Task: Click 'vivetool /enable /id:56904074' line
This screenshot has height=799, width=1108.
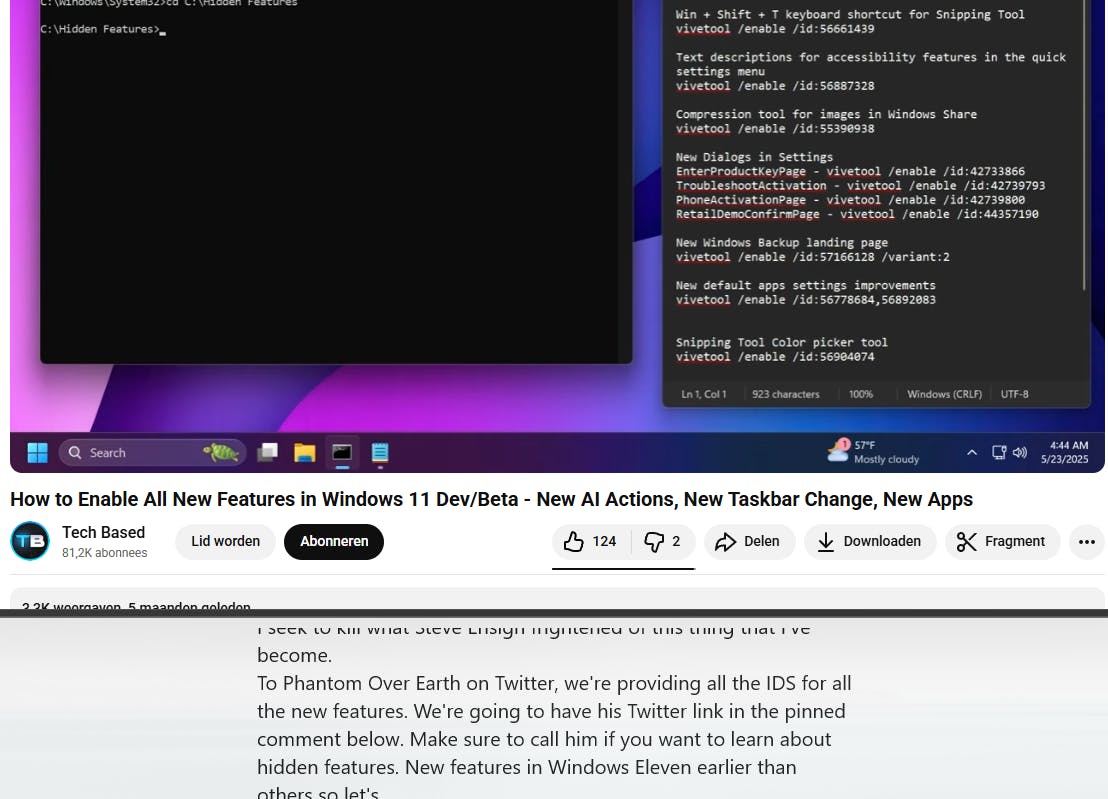Action: coord(774,357)
